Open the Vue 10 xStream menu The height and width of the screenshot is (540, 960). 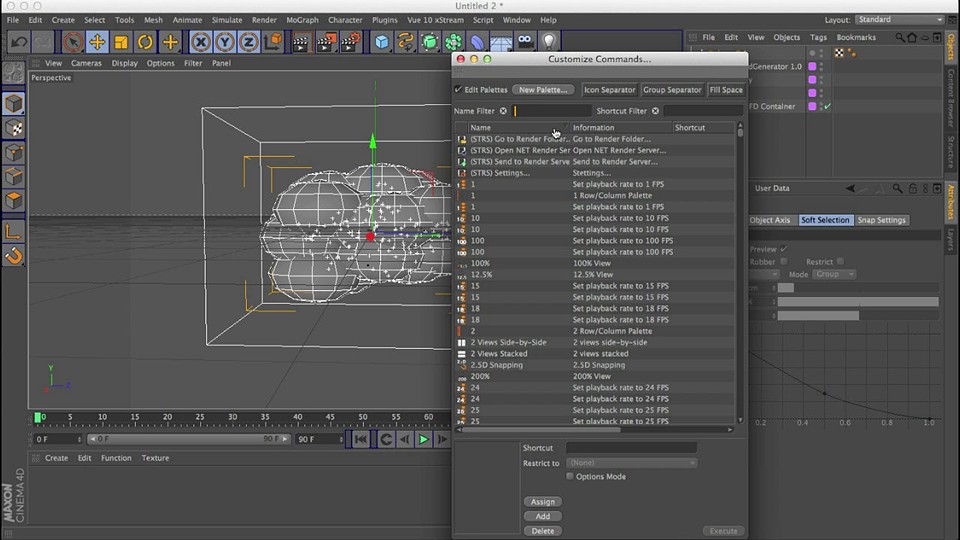pyautogui.click(x=435, y=20)
